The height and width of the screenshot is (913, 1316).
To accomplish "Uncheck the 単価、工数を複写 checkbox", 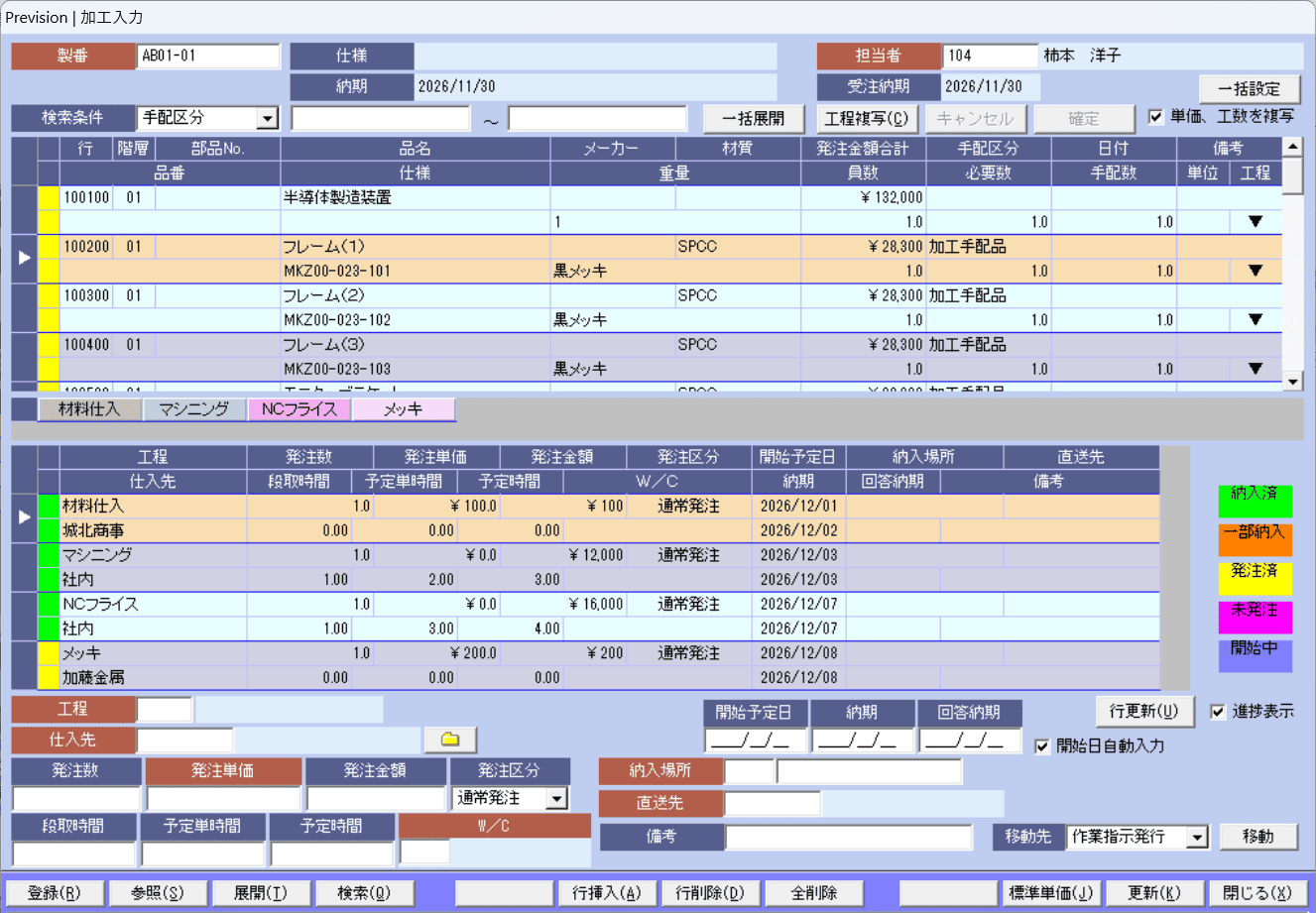I will pos(1155,117).
